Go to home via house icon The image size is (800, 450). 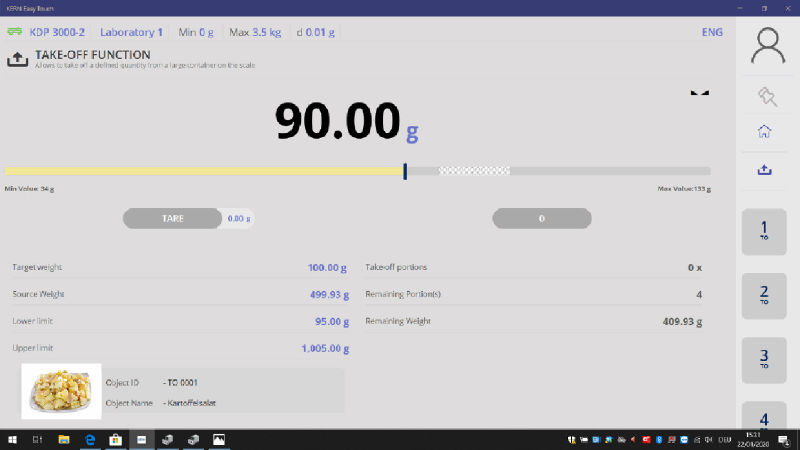(765, 131)
